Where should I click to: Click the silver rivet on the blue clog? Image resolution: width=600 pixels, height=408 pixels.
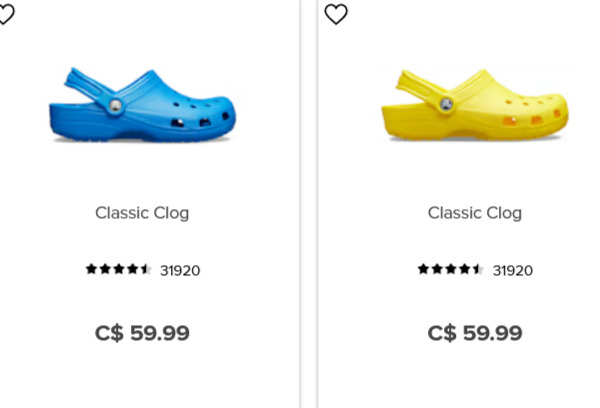click(115, 106)
